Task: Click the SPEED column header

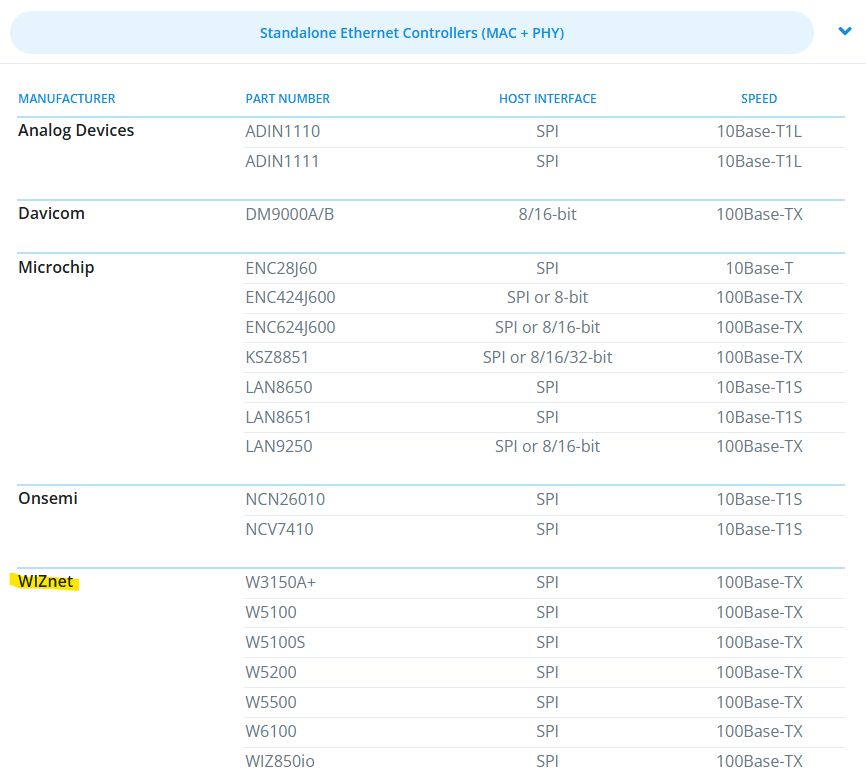Action: [759, 99]
